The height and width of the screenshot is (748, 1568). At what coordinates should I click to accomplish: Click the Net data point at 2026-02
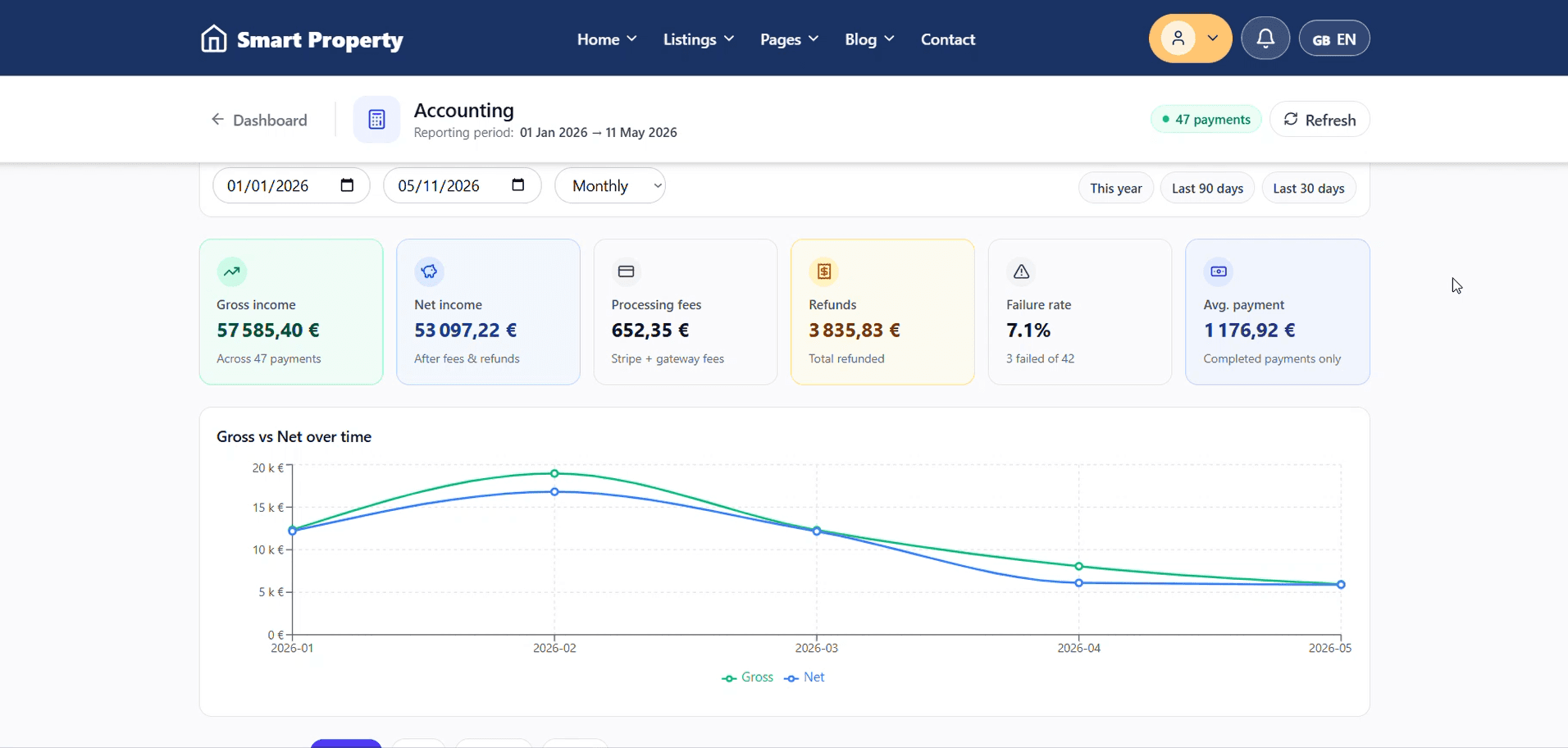tap(554, 492)
